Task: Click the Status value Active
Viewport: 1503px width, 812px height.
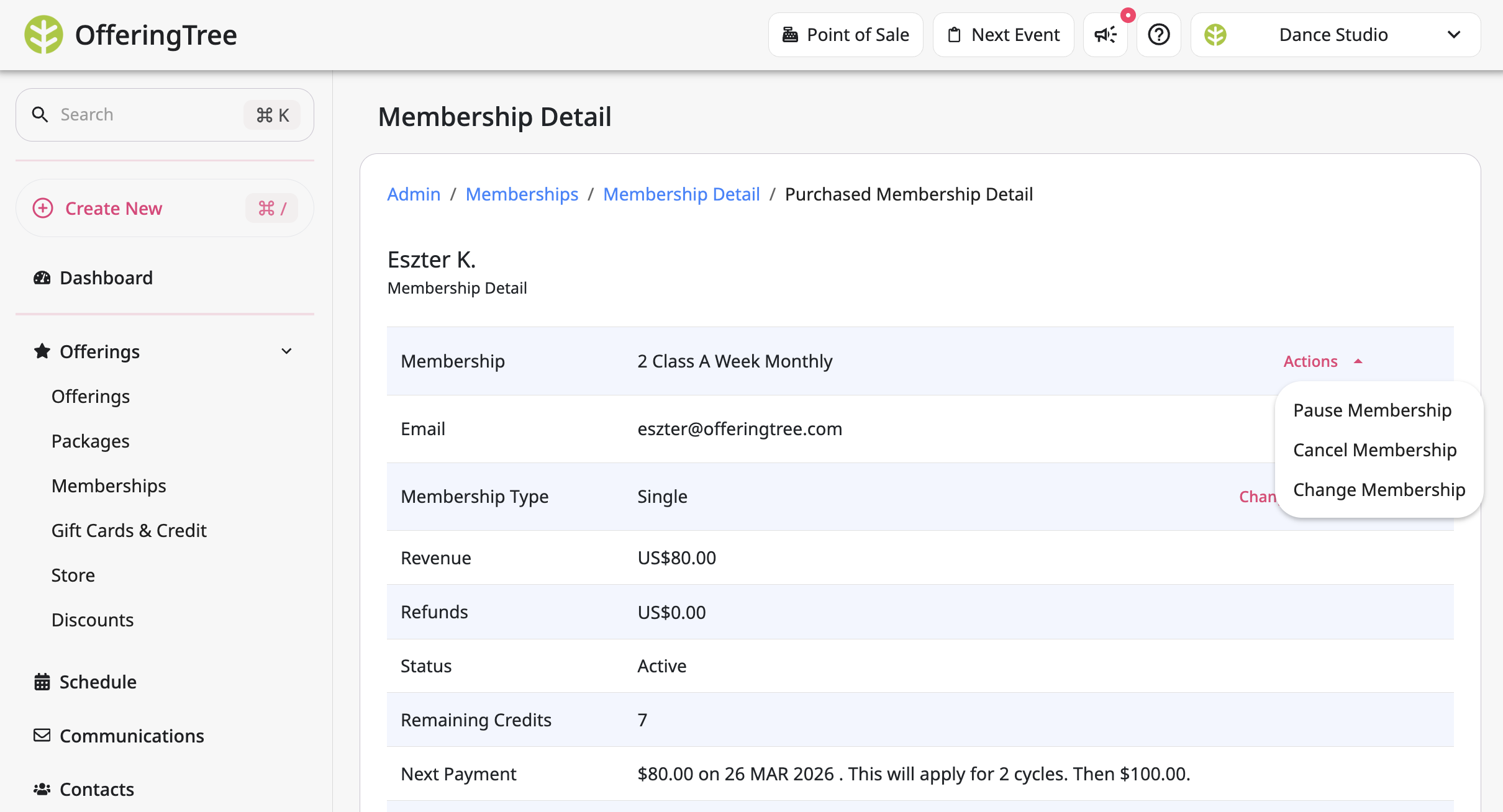Action: [662, 666]
